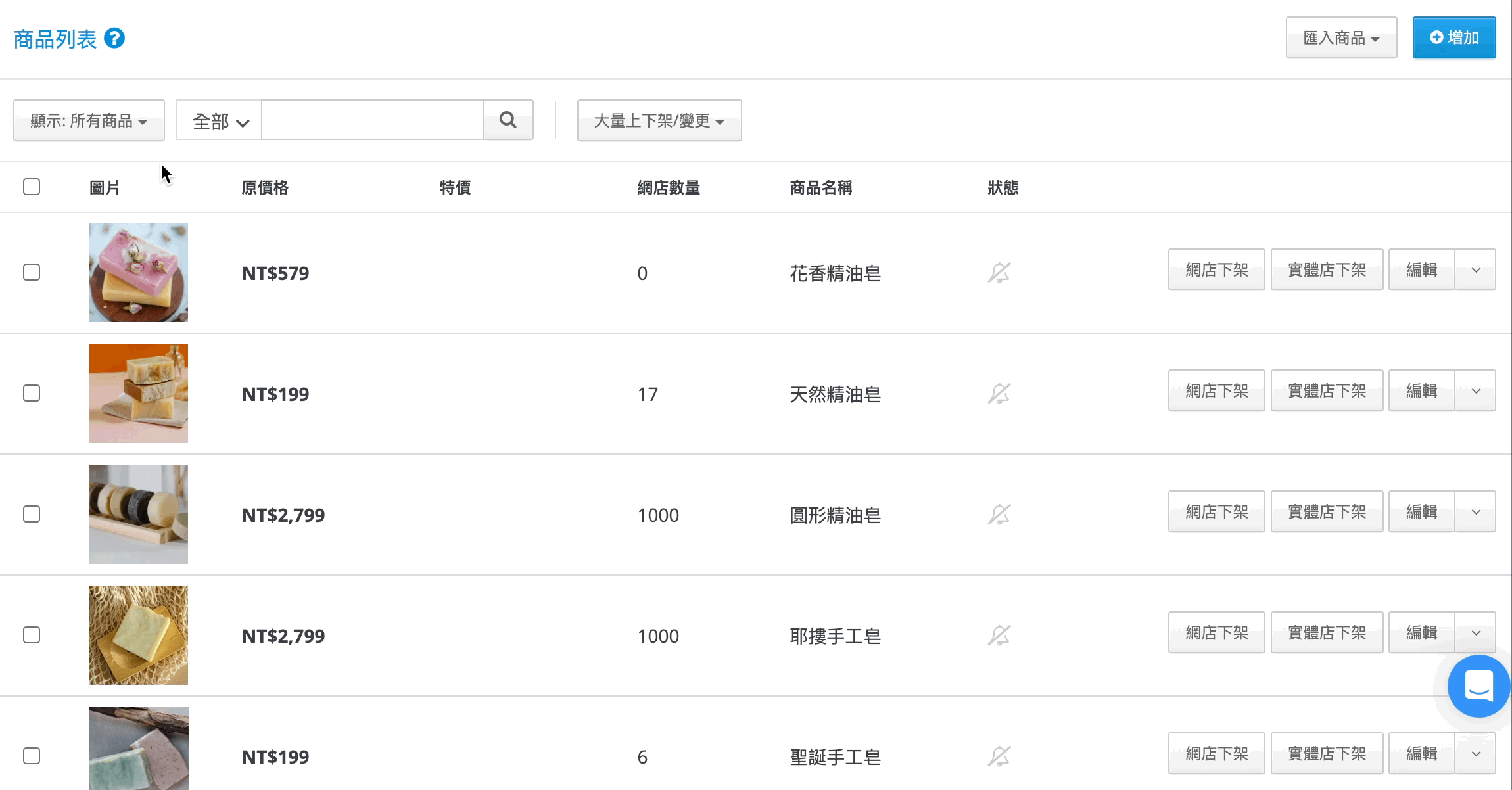The image size is (1512, 790).
Task: Open the 花香精油皂 pink soap thumbnail
Action: 139,272
